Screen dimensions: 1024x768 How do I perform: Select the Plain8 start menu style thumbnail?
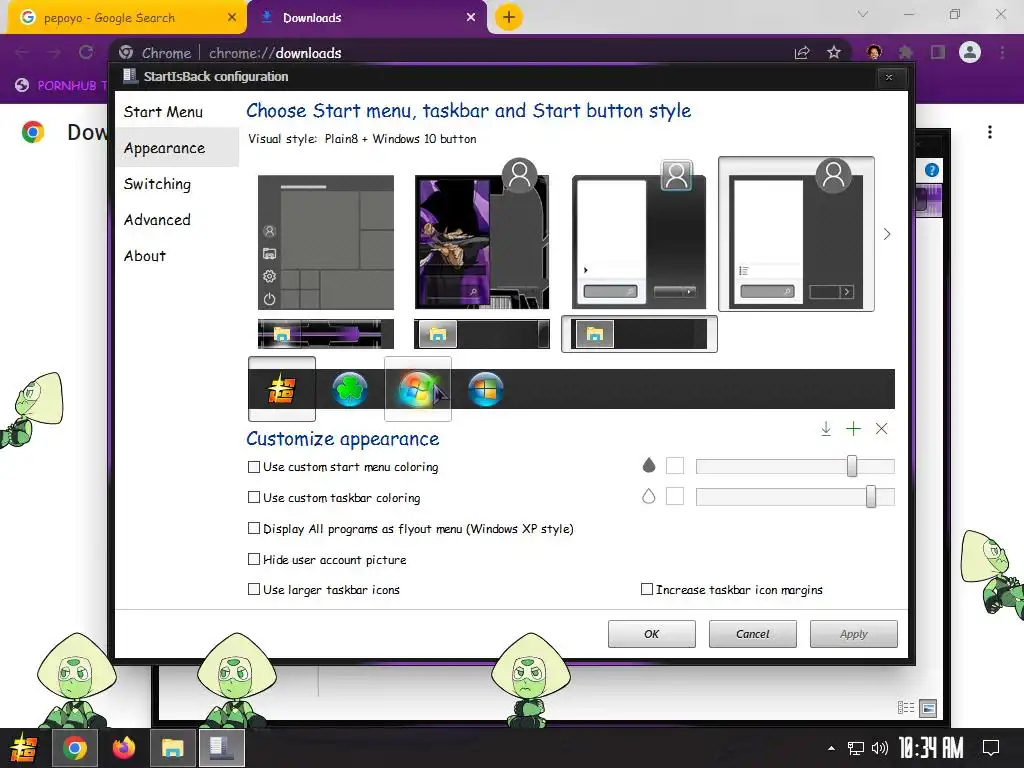(796, 234)
